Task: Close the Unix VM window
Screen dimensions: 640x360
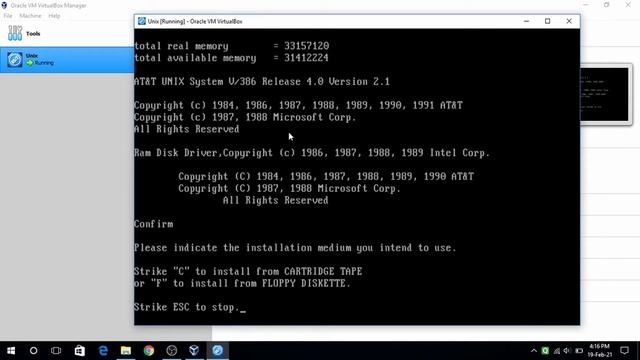Action: coord(569,21)
